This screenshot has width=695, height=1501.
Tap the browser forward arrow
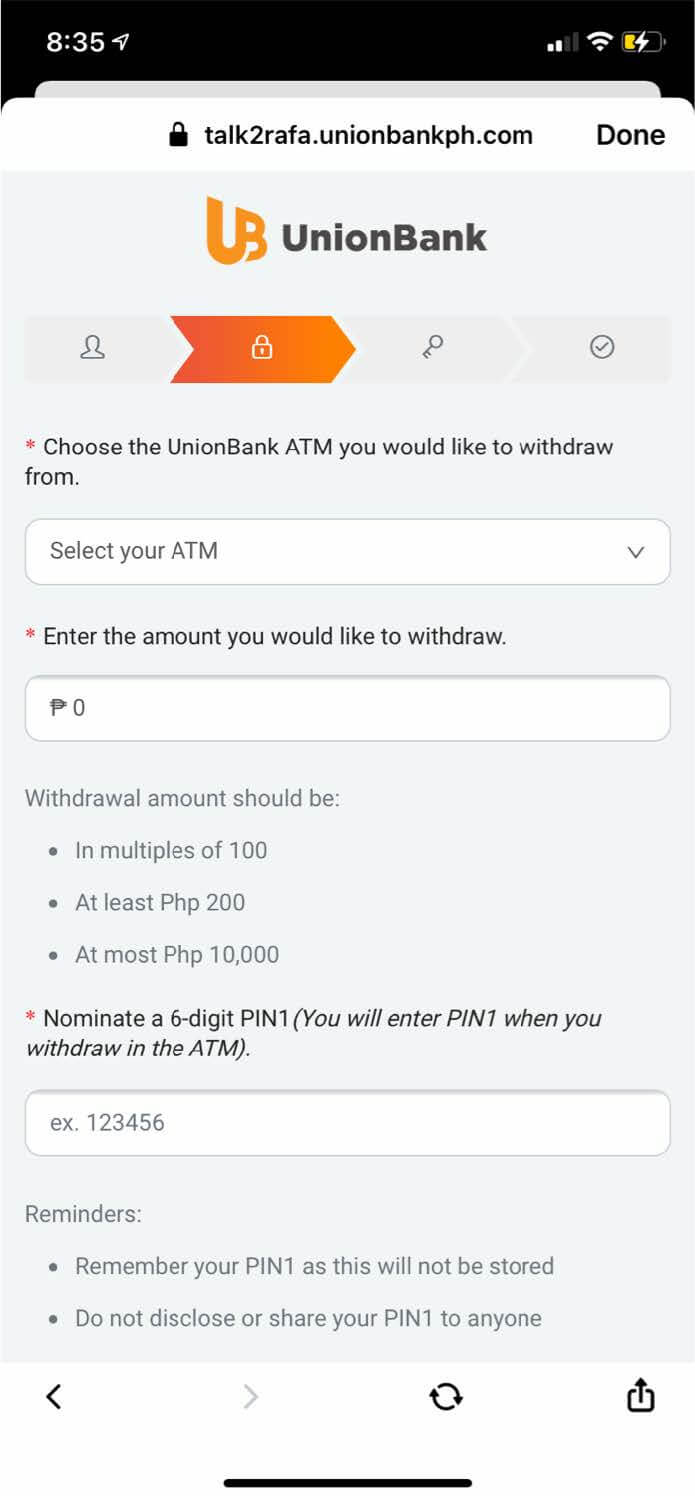(250, 1396)
